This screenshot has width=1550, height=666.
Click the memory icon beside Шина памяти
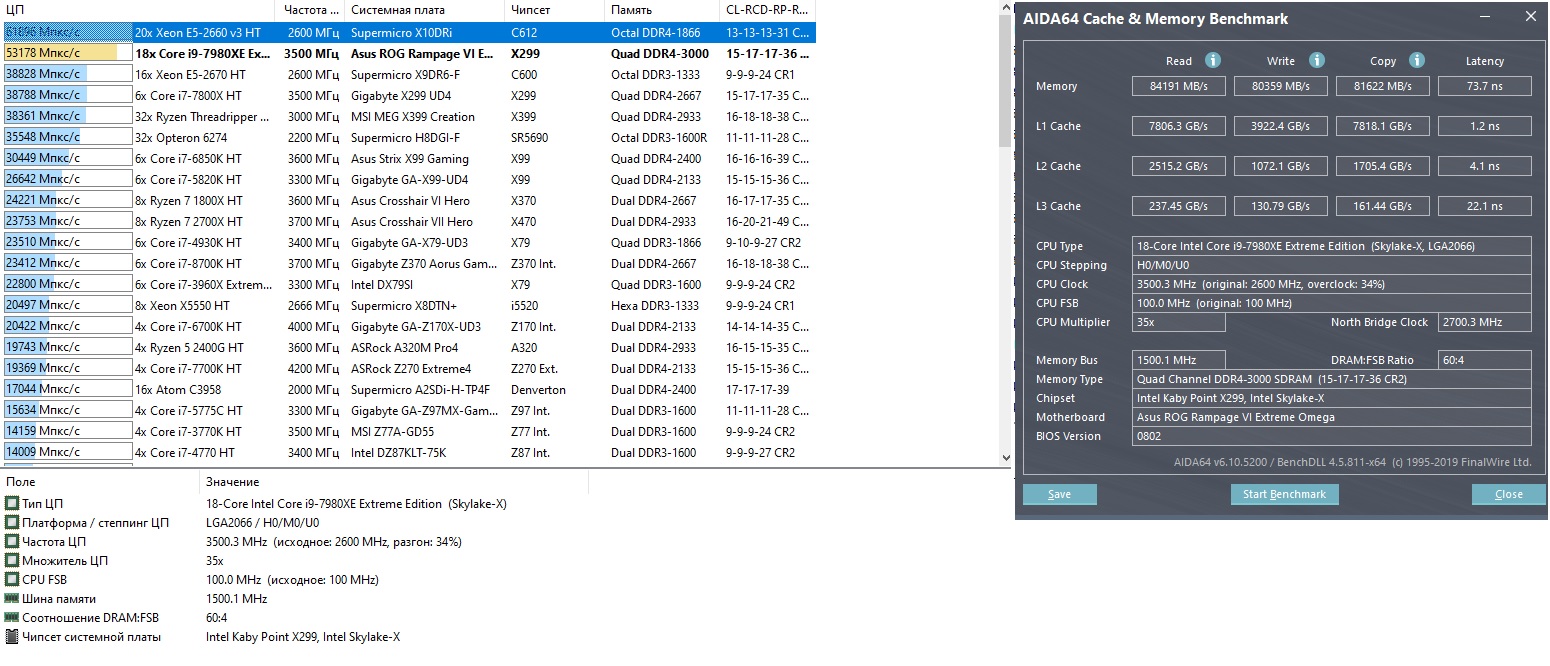pos(12,599)
